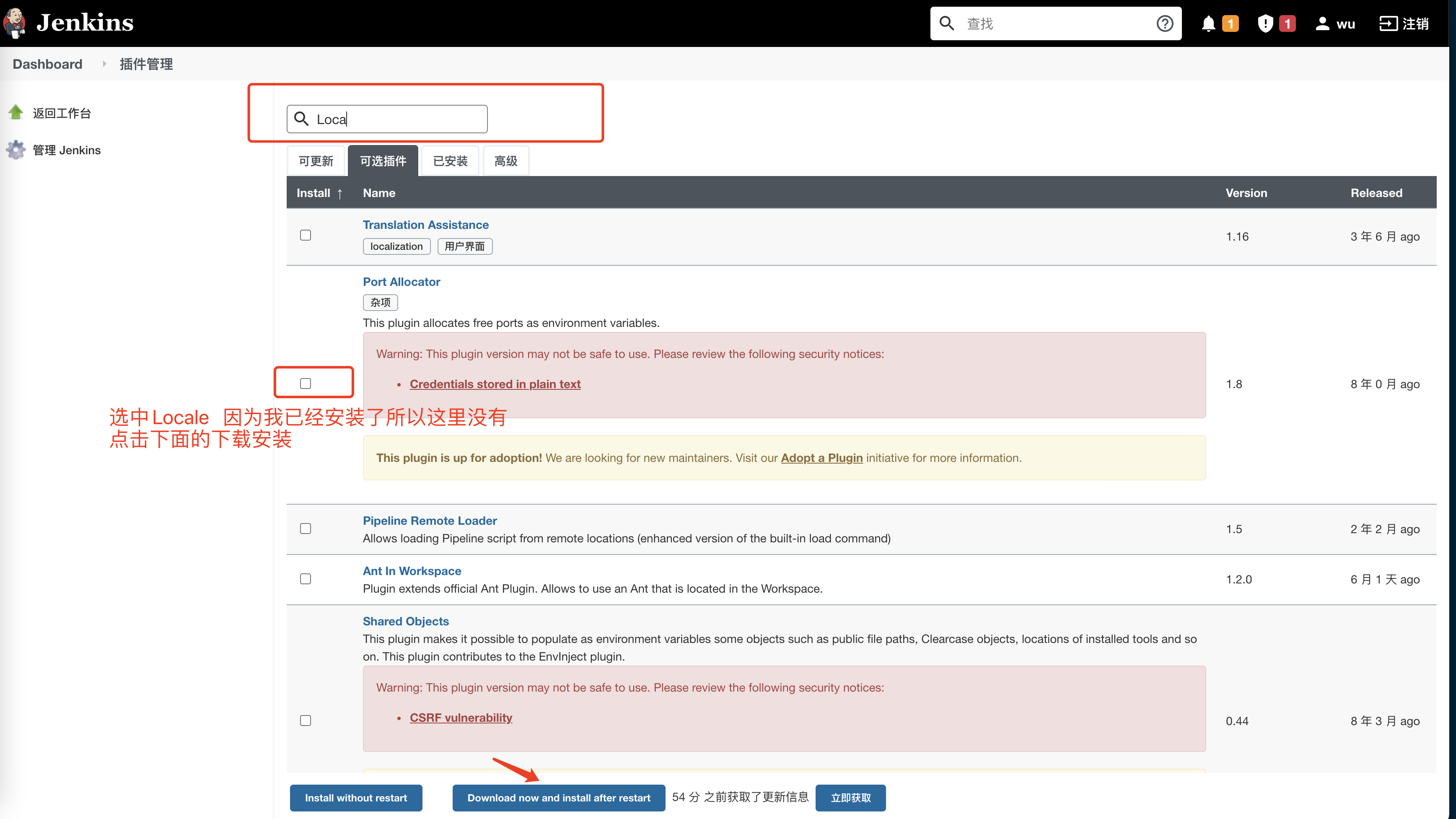Viewport: 1456px width, 819px height.
Task: Click the 杂项 category tag
Action: pos(380,302)
